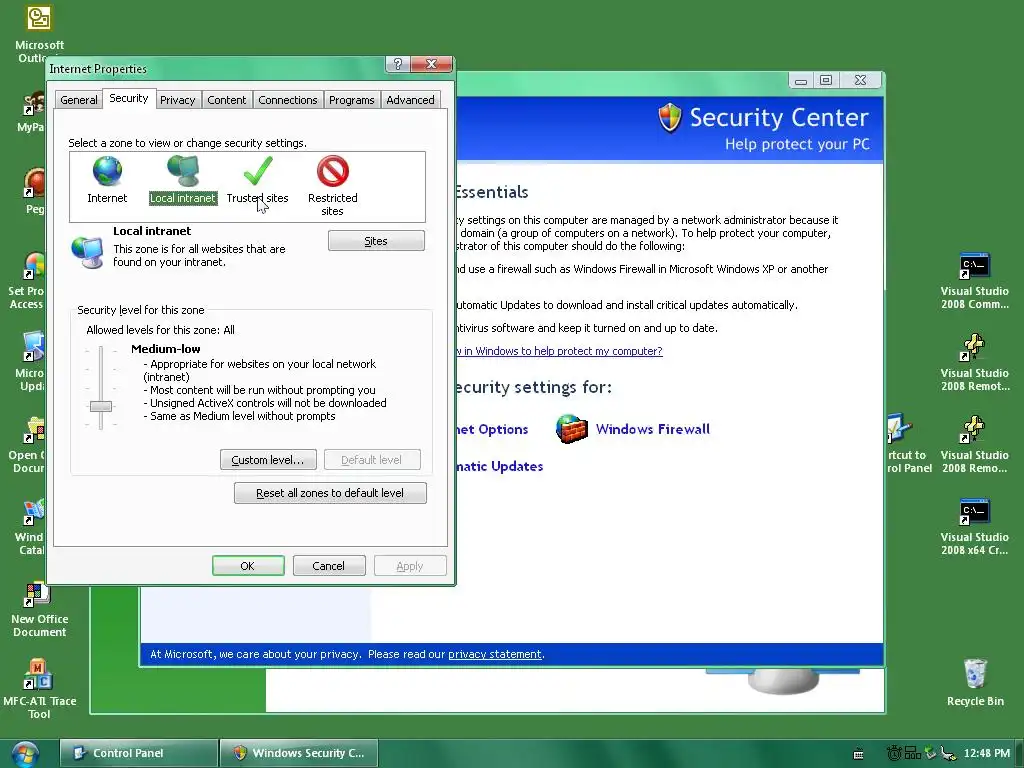The image size is (1024, 768).
Task: Open the Microsoft Outlook desktop icon
Action: tap(39, 35)
